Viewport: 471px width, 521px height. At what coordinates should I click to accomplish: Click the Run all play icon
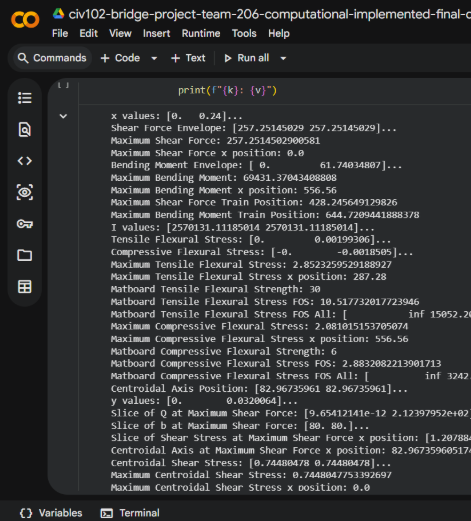[228, 58]
